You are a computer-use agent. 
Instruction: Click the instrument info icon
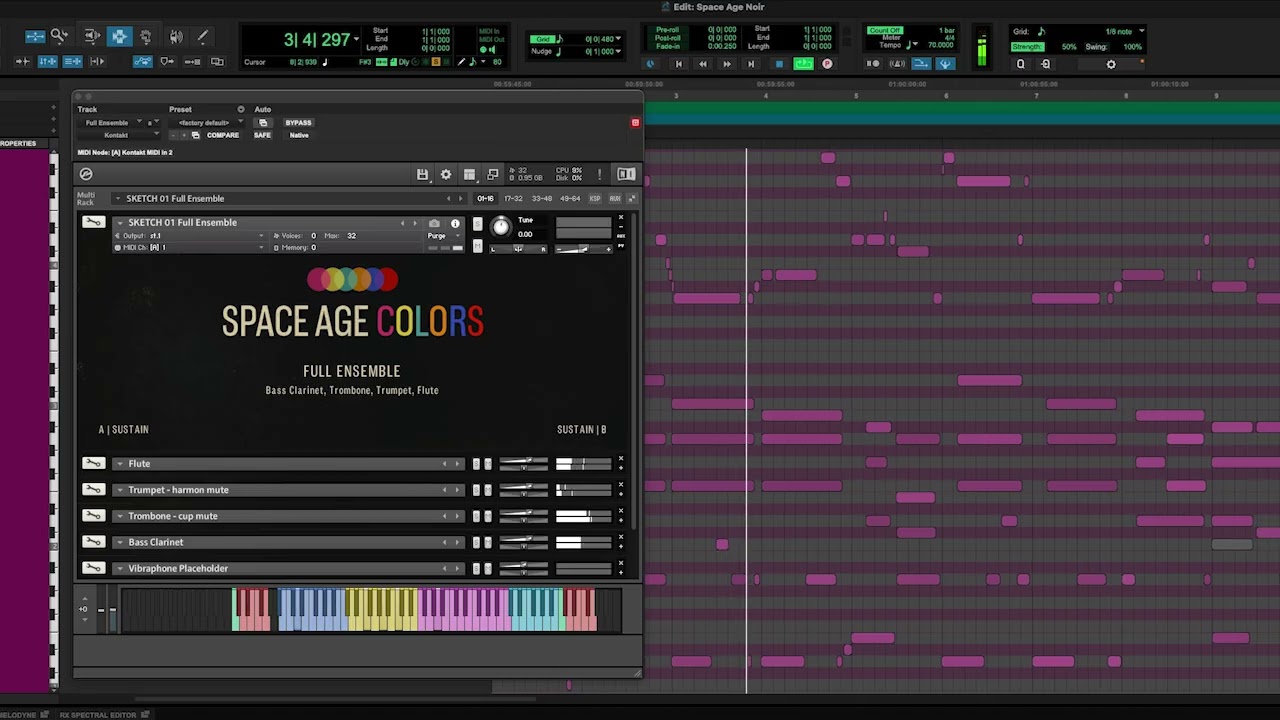[x=455, y=224]
